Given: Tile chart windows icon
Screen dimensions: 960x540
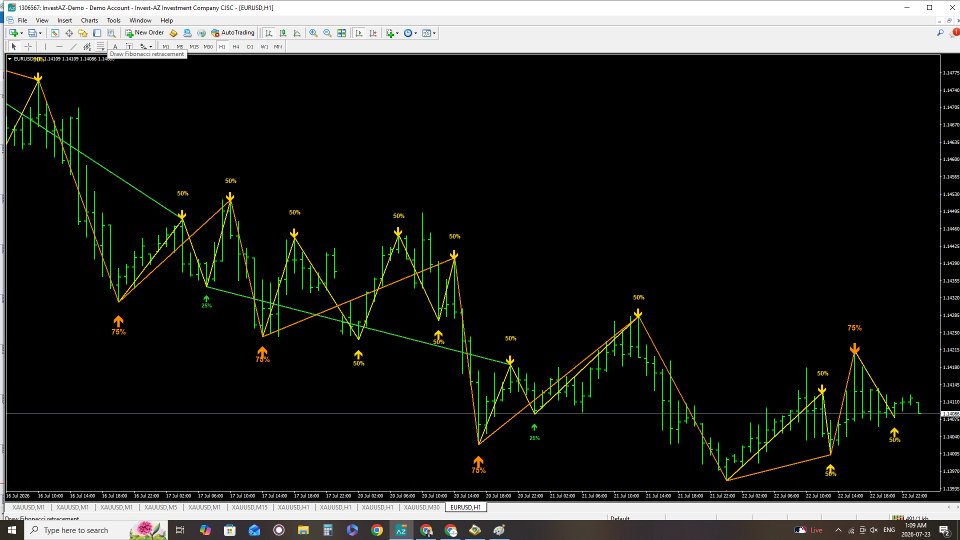Looking at the screenshot, I should pos(341,33).
